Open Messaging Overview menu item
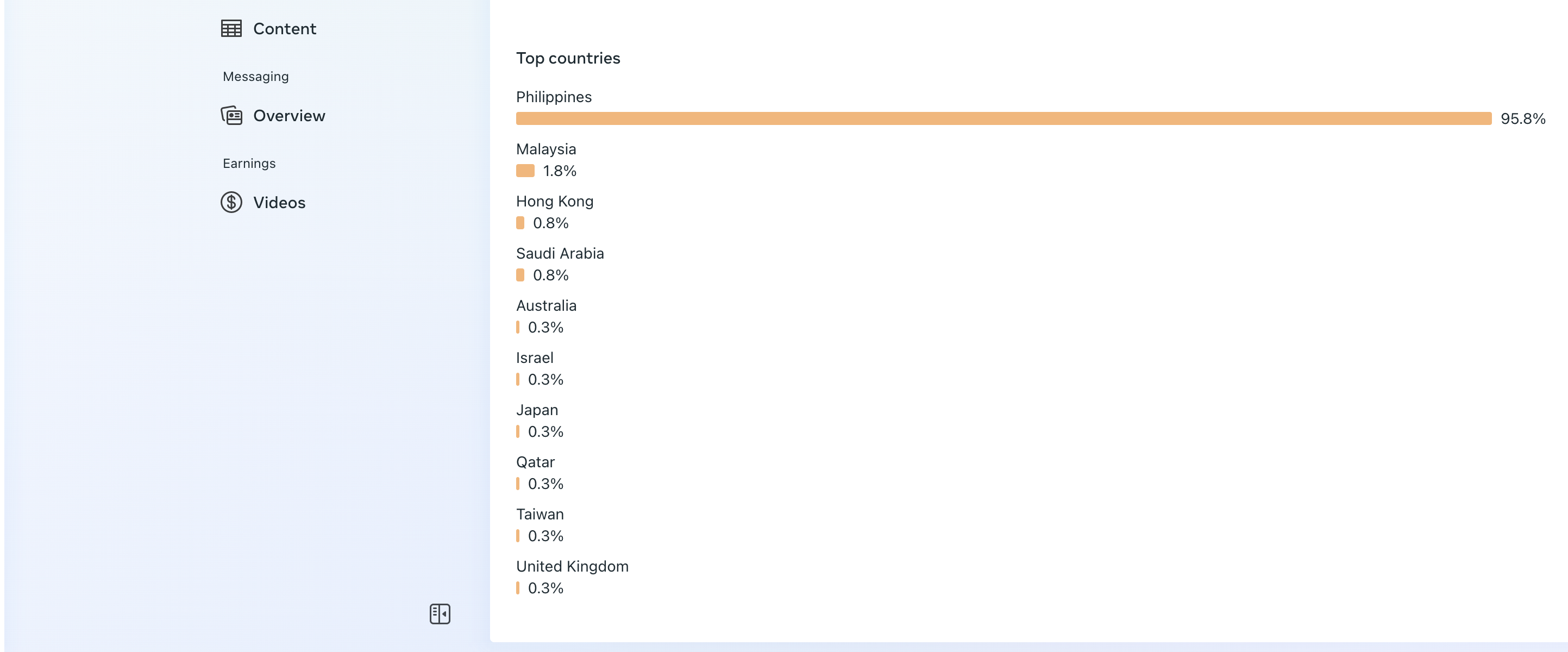1568x652 pixels. pos(288,116)
